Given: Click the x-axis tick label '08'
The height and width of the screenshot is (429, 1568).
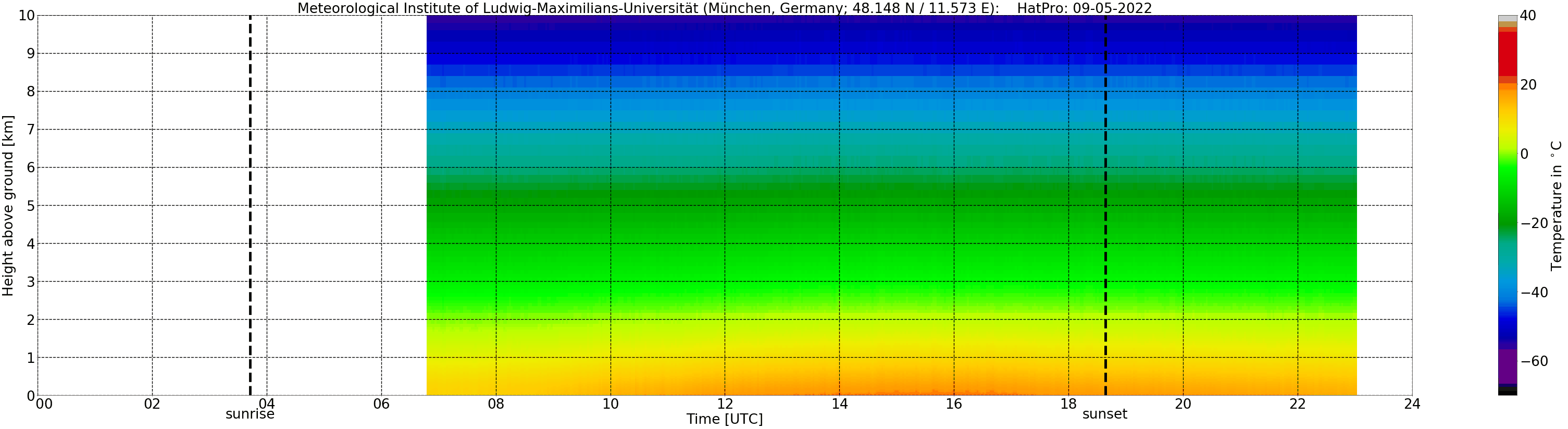Looking at the screenshot, I should tap(496, 404).
